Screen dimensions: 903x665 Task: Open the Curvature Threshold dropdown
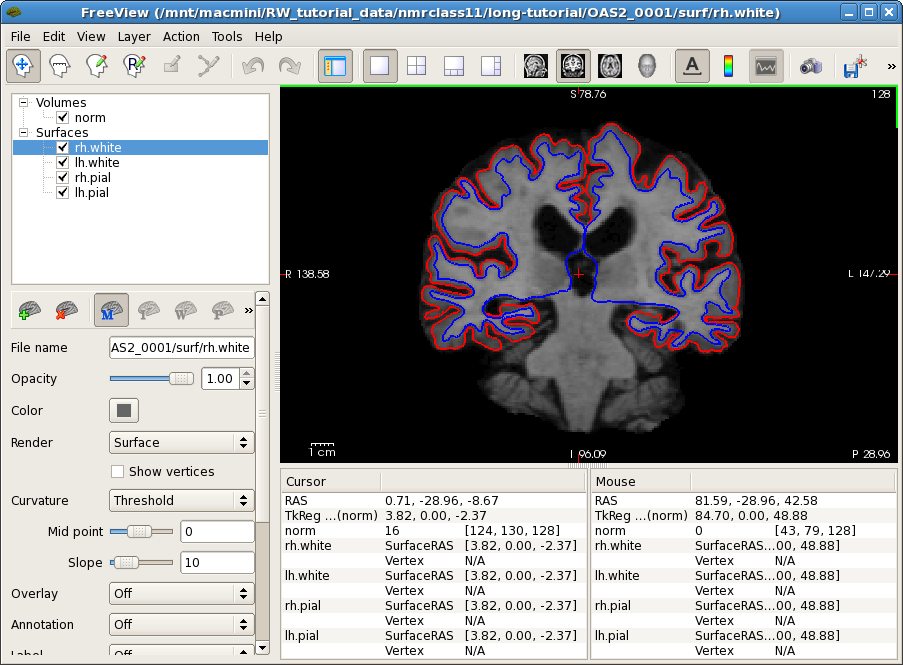181,500
